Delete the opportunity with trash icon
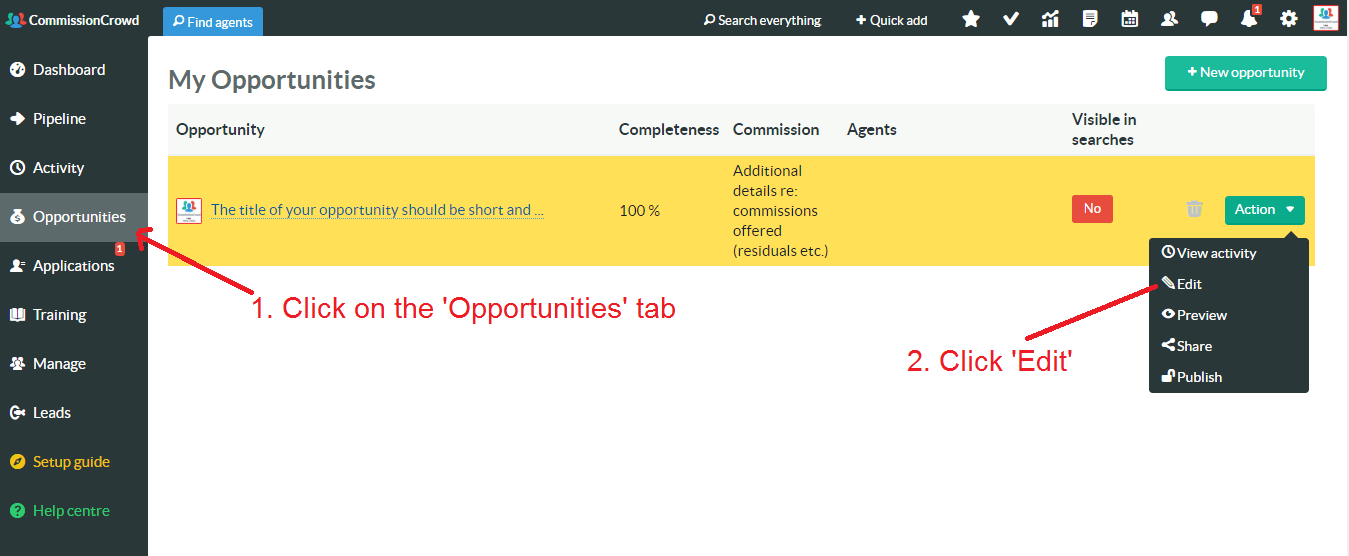This screenshot has height=556, width=1349. click(1194, 209)
